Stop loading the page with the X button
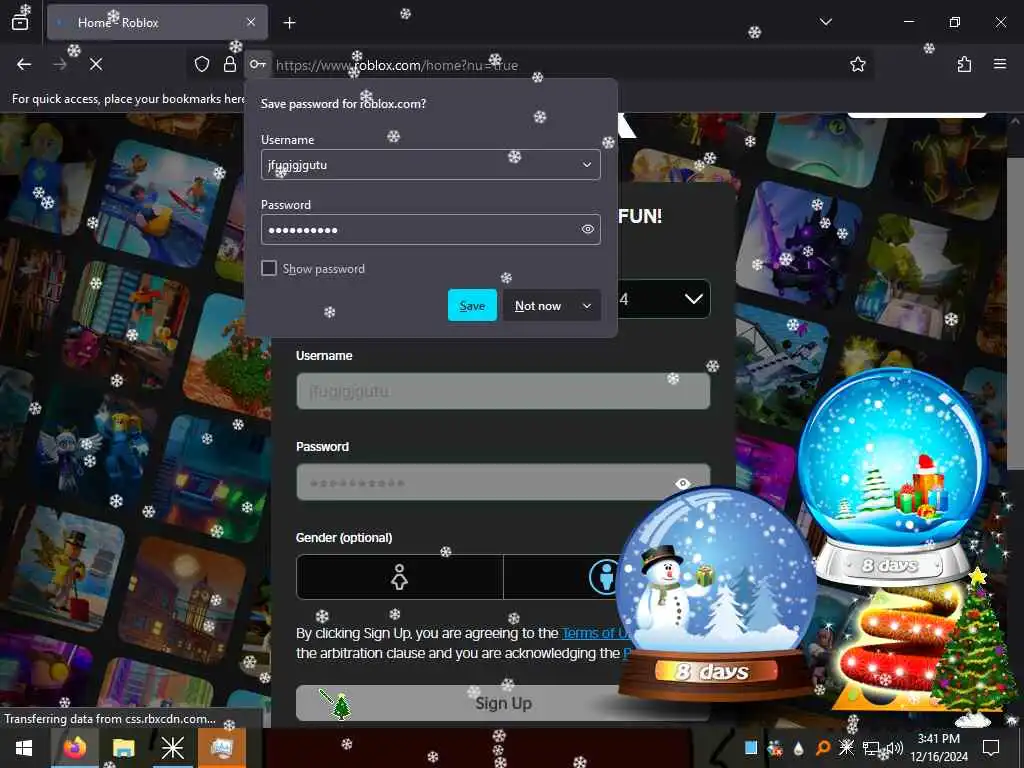The width and height of the screenshot is (1024, 768). 96,64
